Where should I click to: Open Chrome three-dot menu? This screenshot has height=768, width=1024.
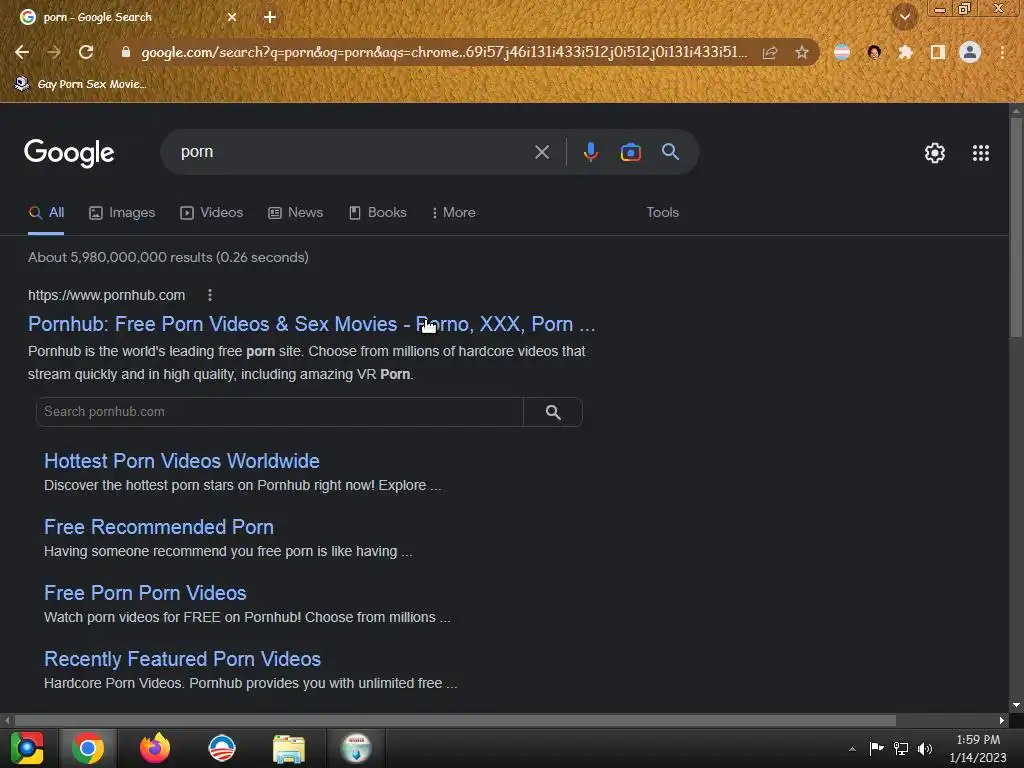pos(1002,52)
